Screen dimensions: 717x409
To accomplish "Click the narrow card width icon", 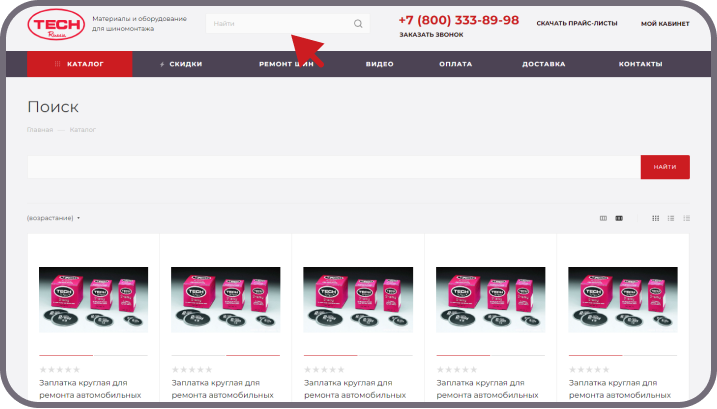I will coord(603,218).
